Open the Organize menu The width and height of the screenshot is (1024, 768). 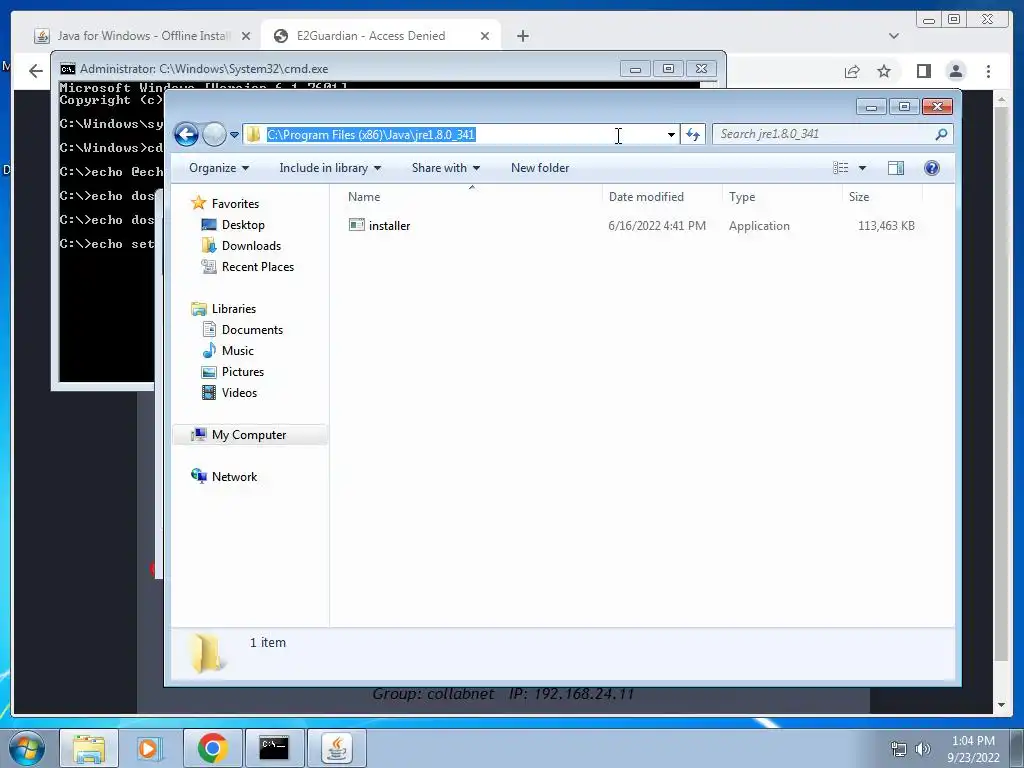[x=219, y=168]
